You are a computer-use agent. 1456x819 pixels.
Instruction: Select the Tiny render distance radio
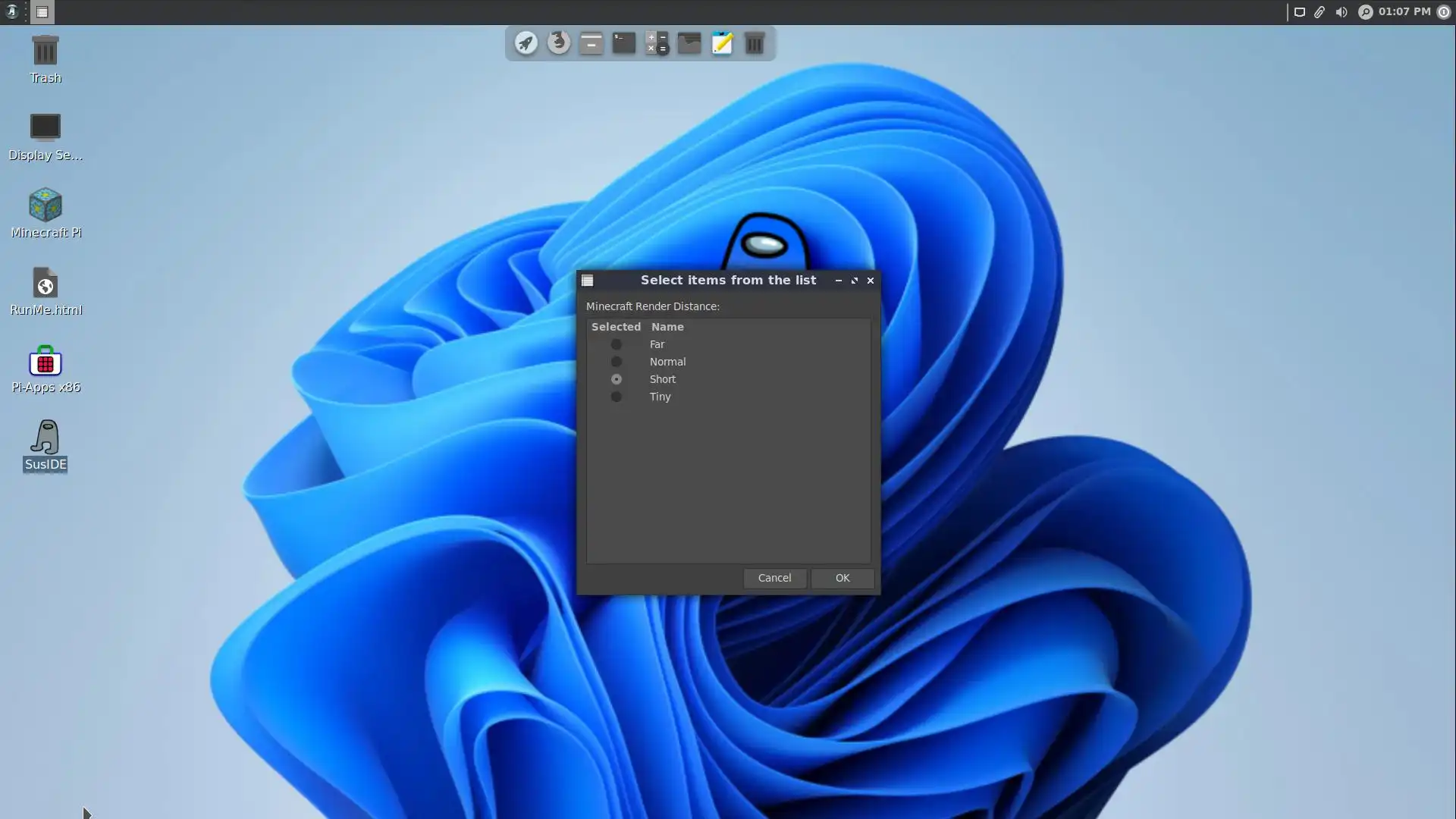617,397
